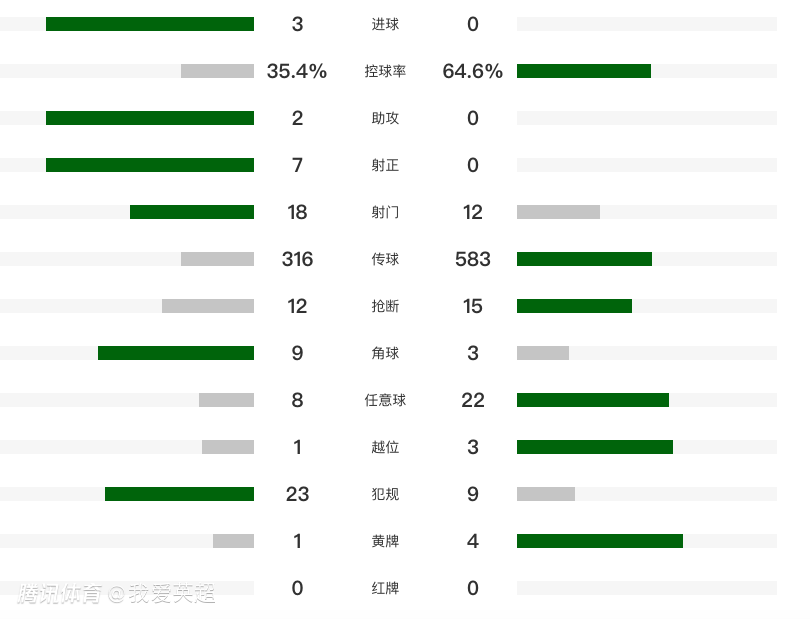Image resolution: width=810 pixels, height=619 pixels.
Task: Click the right green 越位 bar
Action: click(595, 447)
